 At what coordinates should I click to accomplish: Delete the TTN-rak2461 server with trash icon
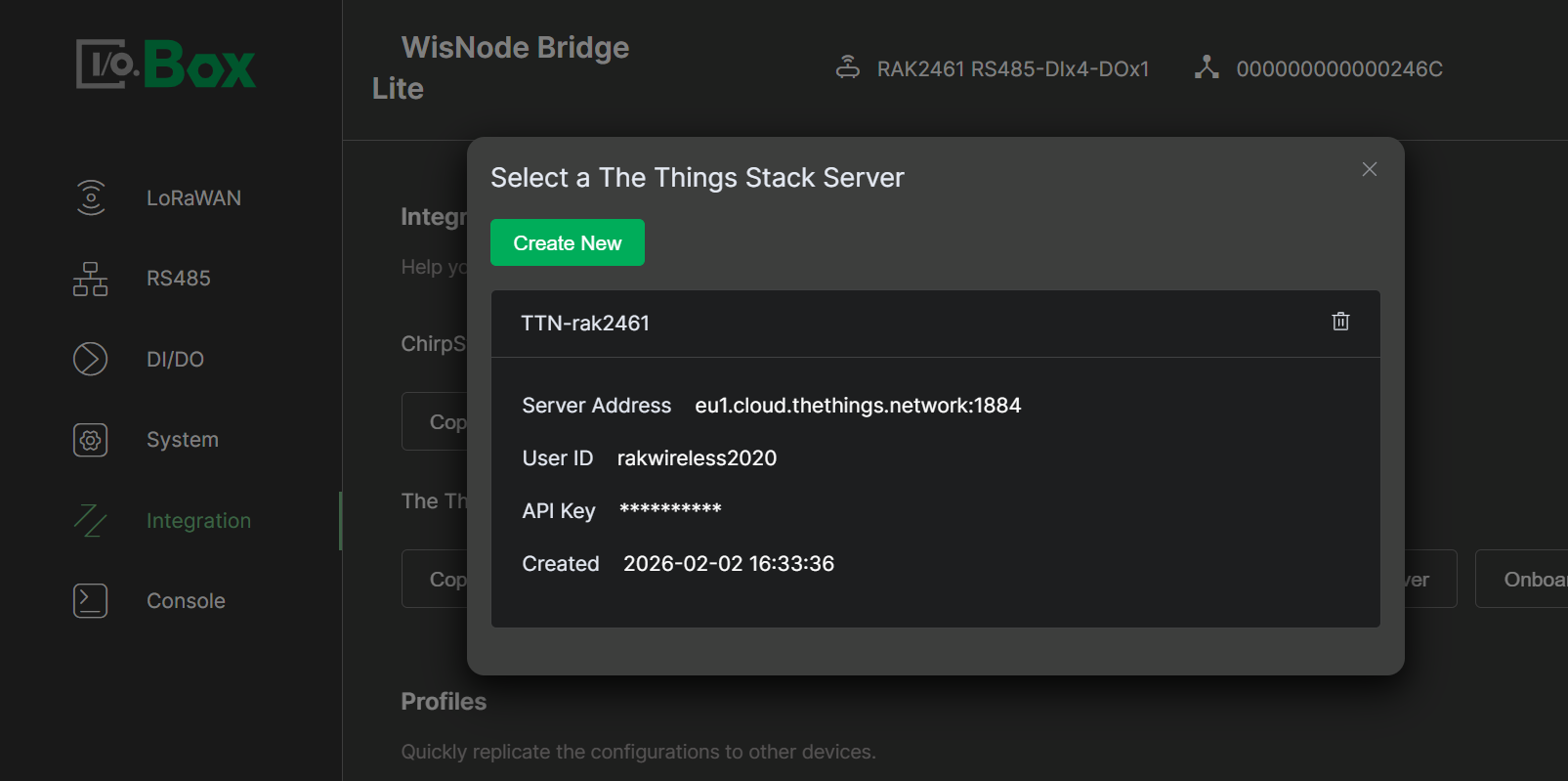(1340, 322)
